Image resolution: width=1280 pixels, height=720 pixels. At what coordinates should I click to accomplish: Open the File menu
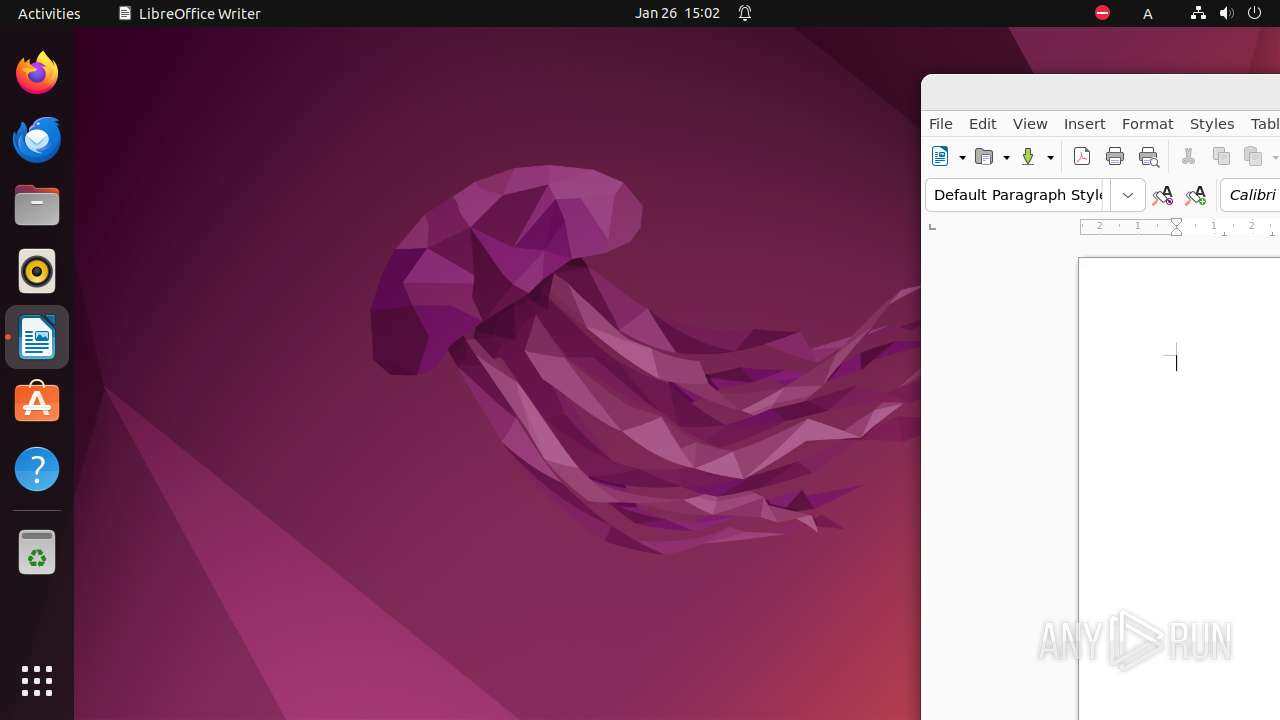941,124
